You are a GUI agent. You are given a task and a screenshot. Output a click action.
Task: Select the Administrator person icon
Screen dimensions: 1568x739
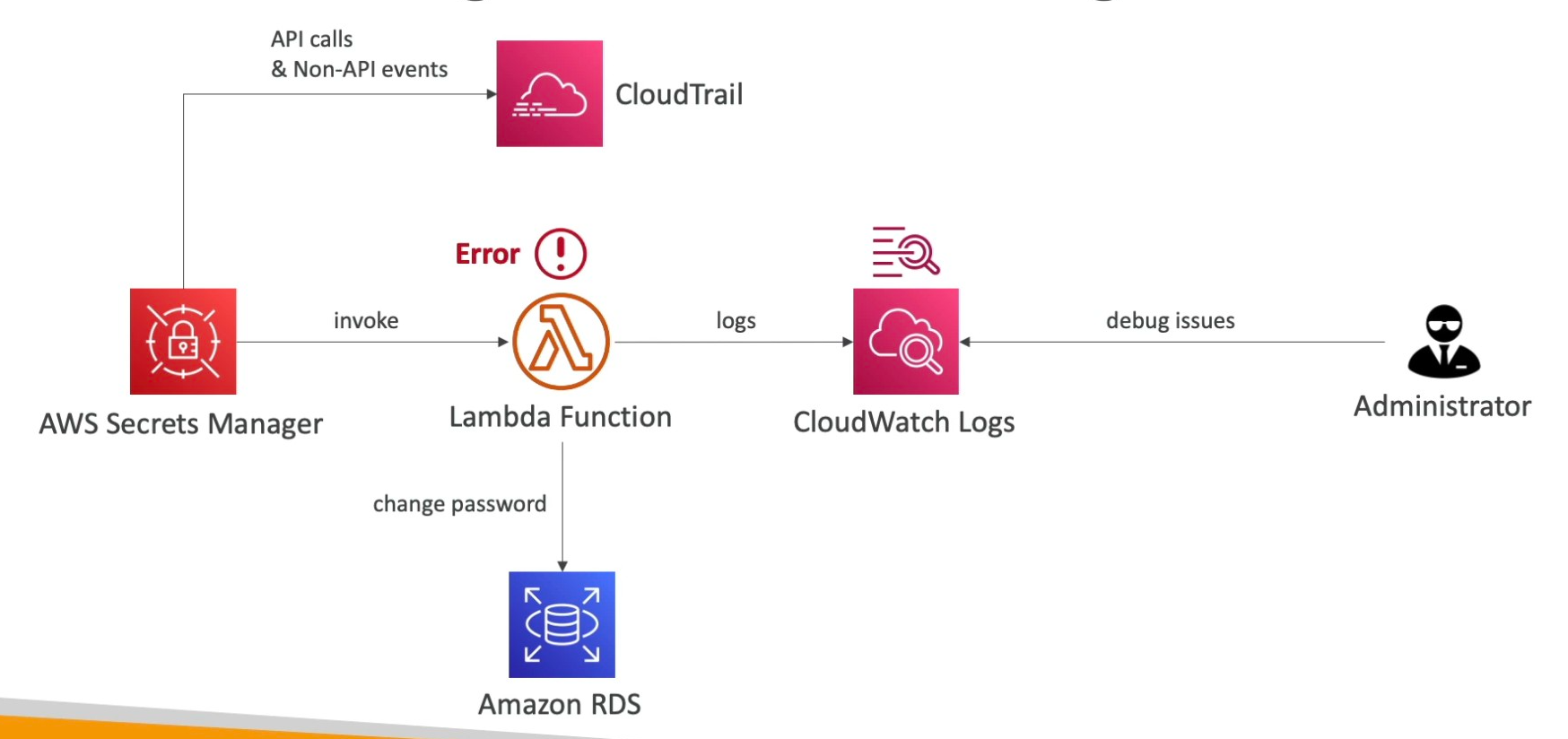coord(1443,342)
